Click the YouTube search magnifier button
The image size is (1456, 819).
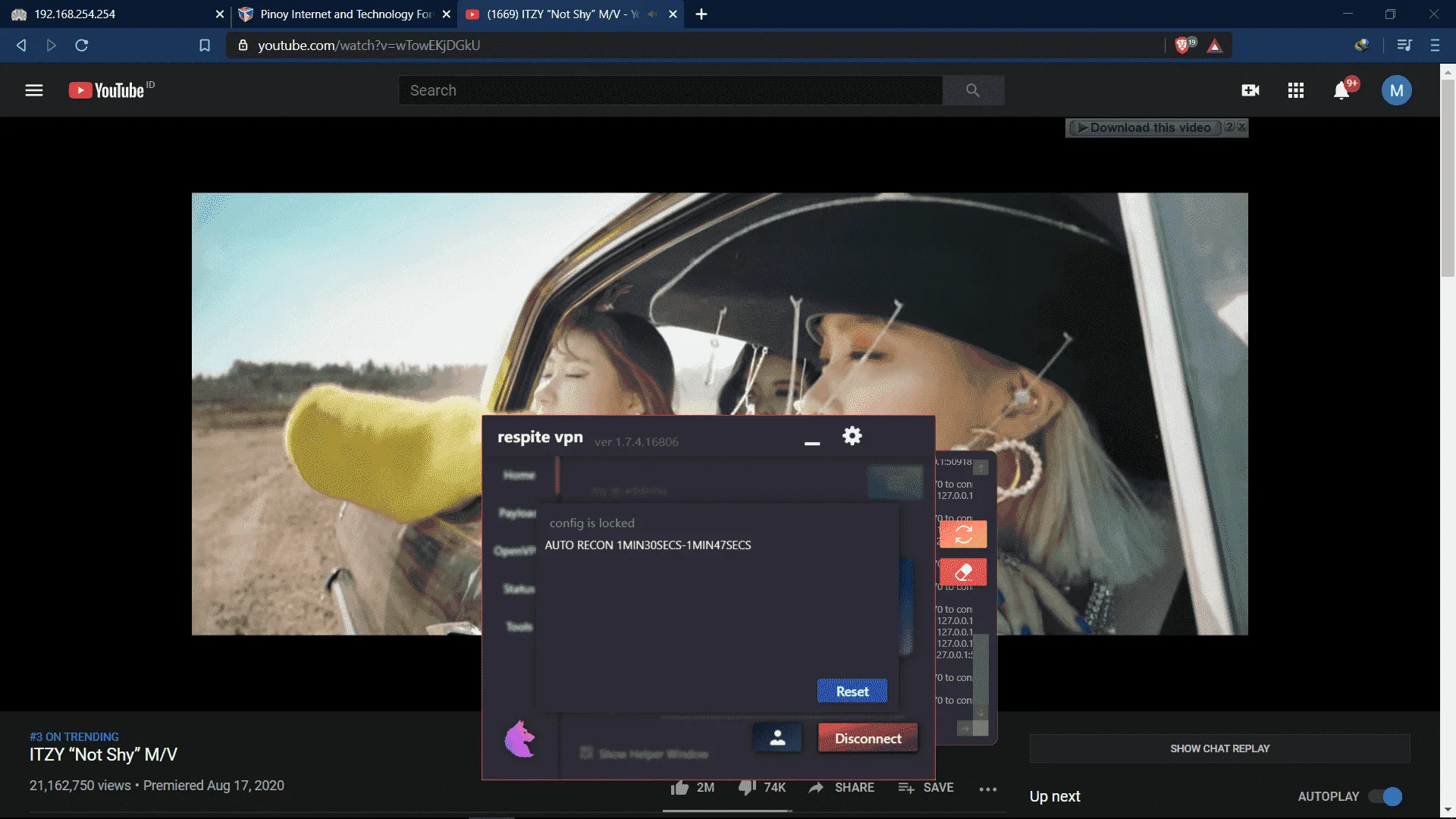pyautogui.click(x=973, y=90)
